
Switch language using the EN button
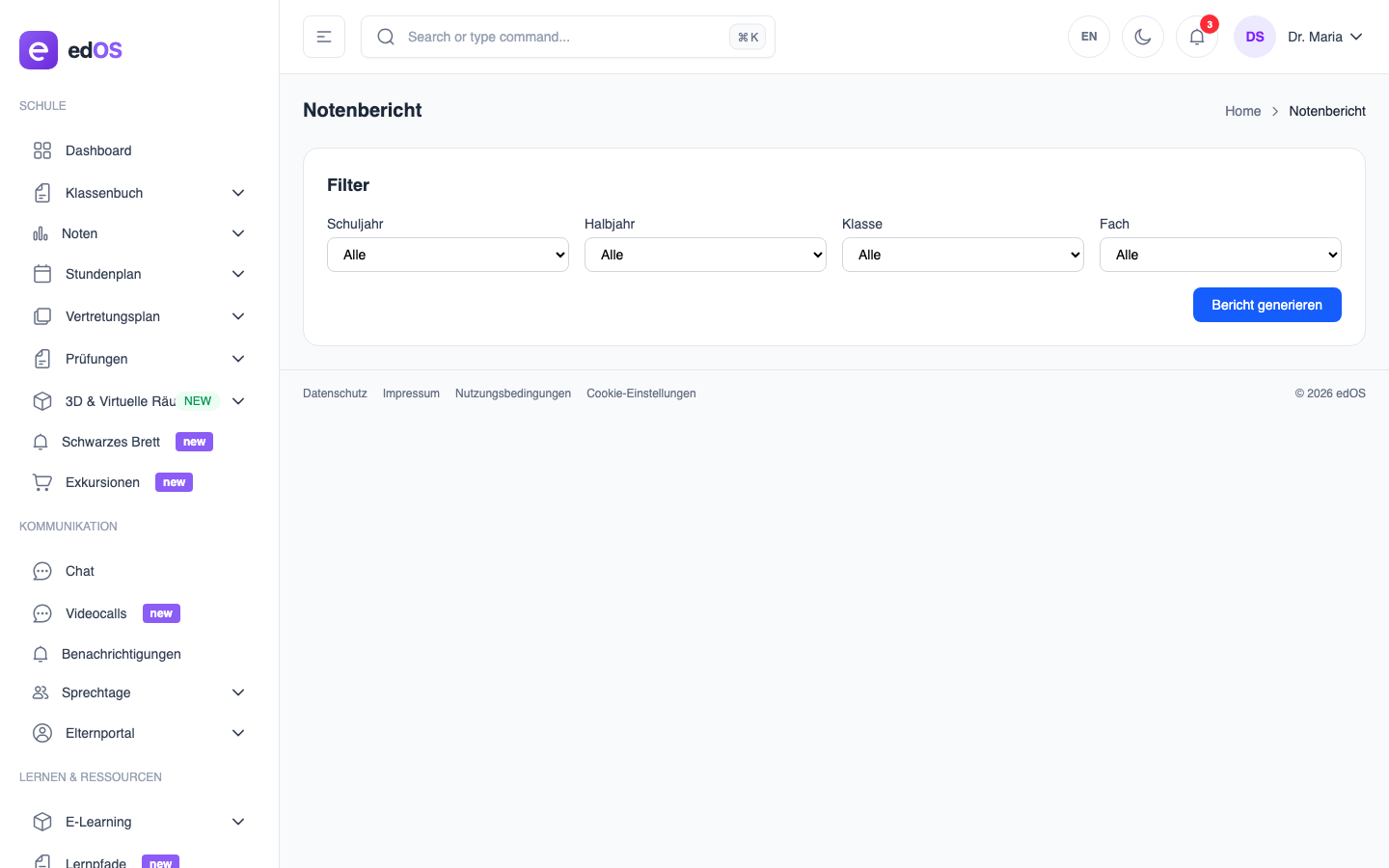(x=1089, y=37)
